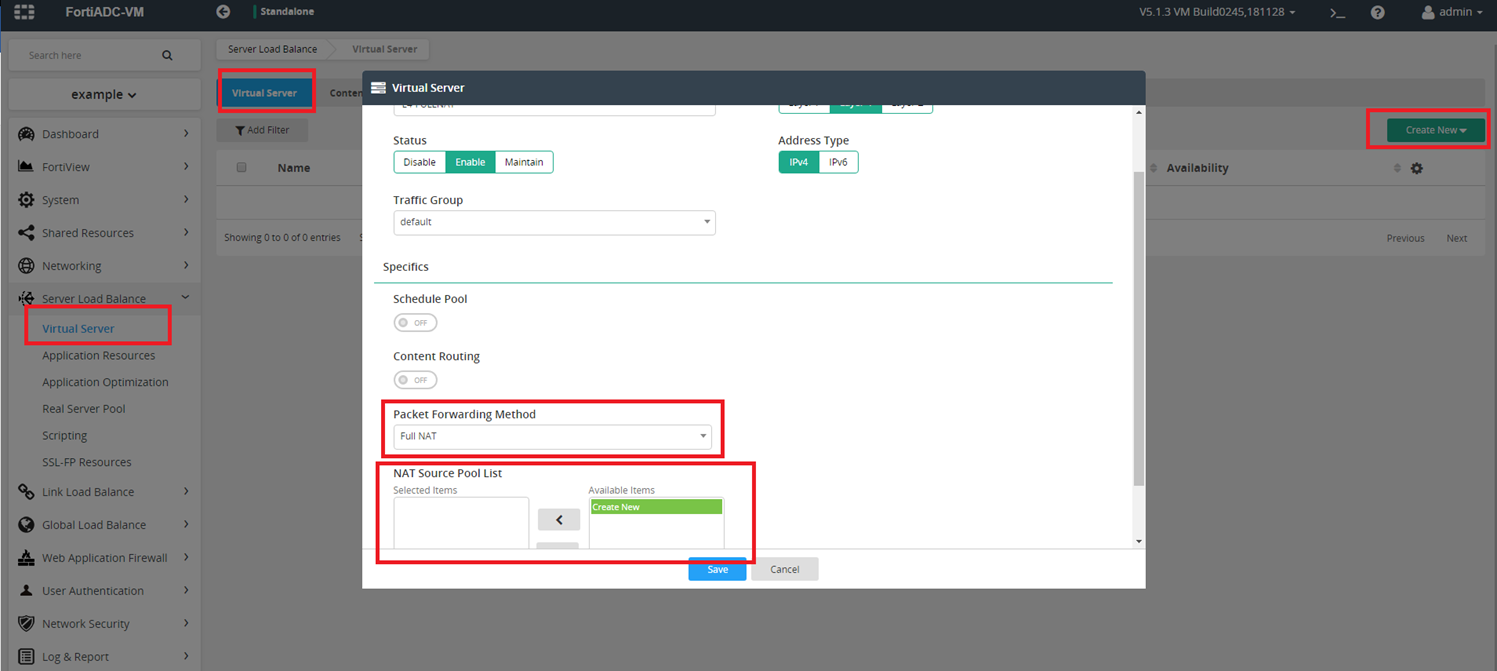The height and width of the screenshot is (671, 1497).
Task: Save the virtual server configuration
Action: (717, 568)
